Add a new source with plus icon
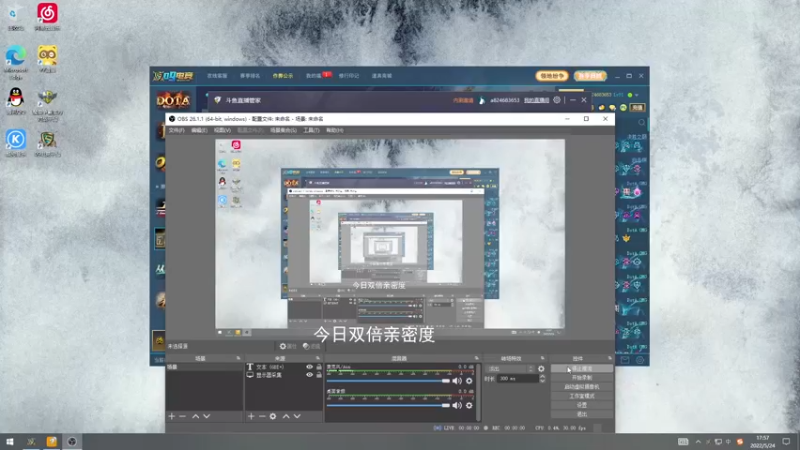This screenshot has width=800, height=450. [x=251, y=416]
